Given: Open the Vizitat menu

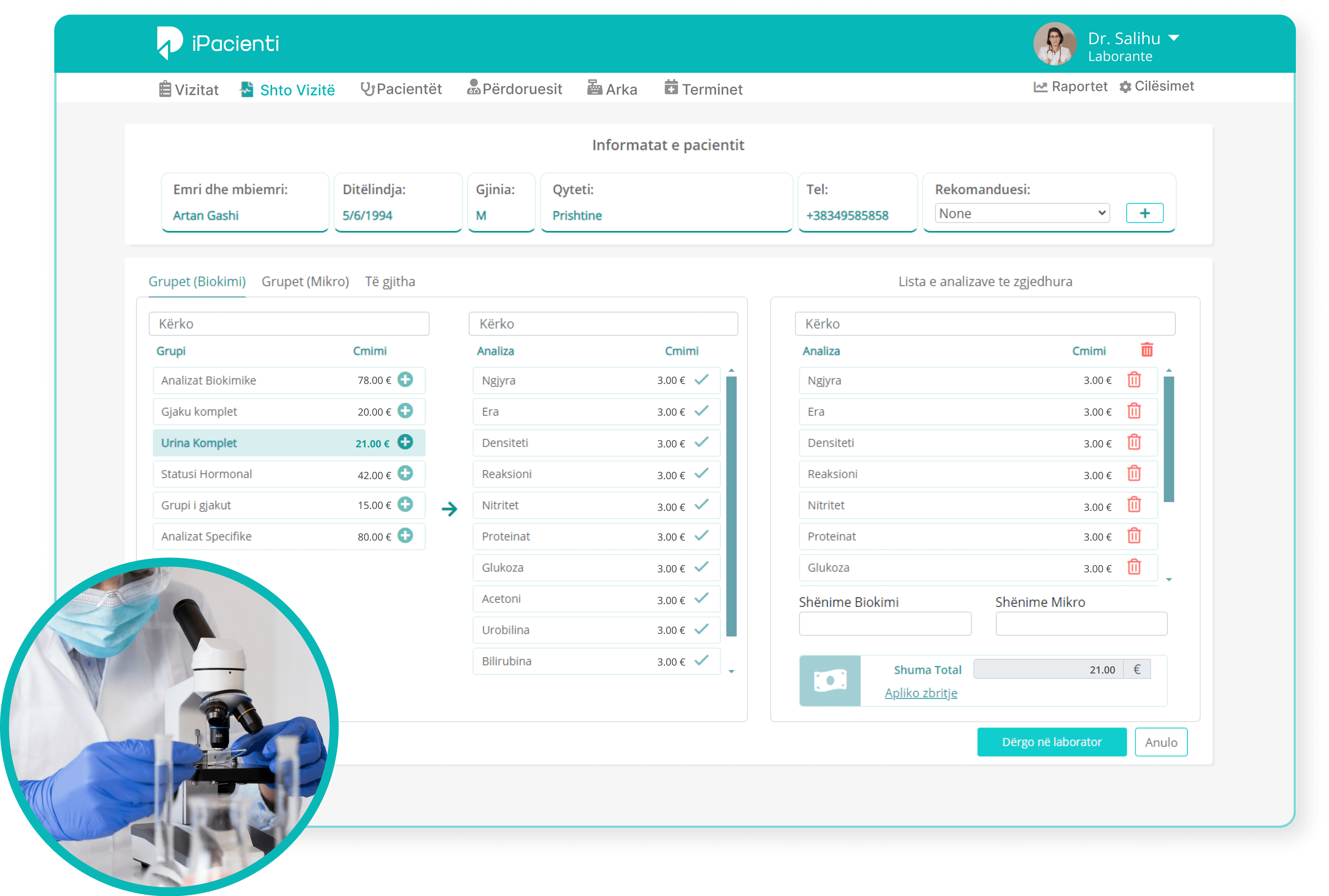Looking at the screenshot, I should point(189,90).
